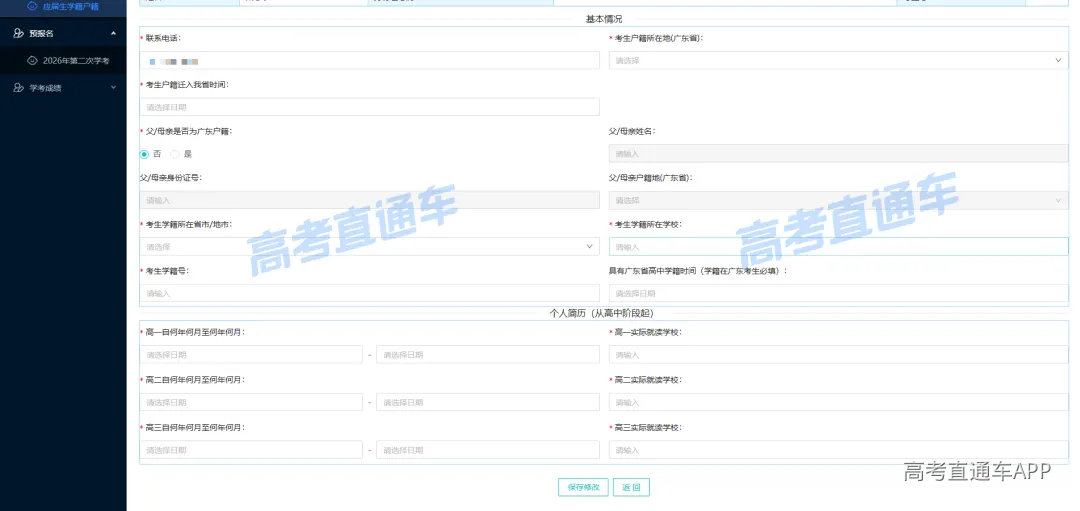Screen dimensions: 1080x511
Task: Click the 联系电话 label text
Action: (163, 38)
